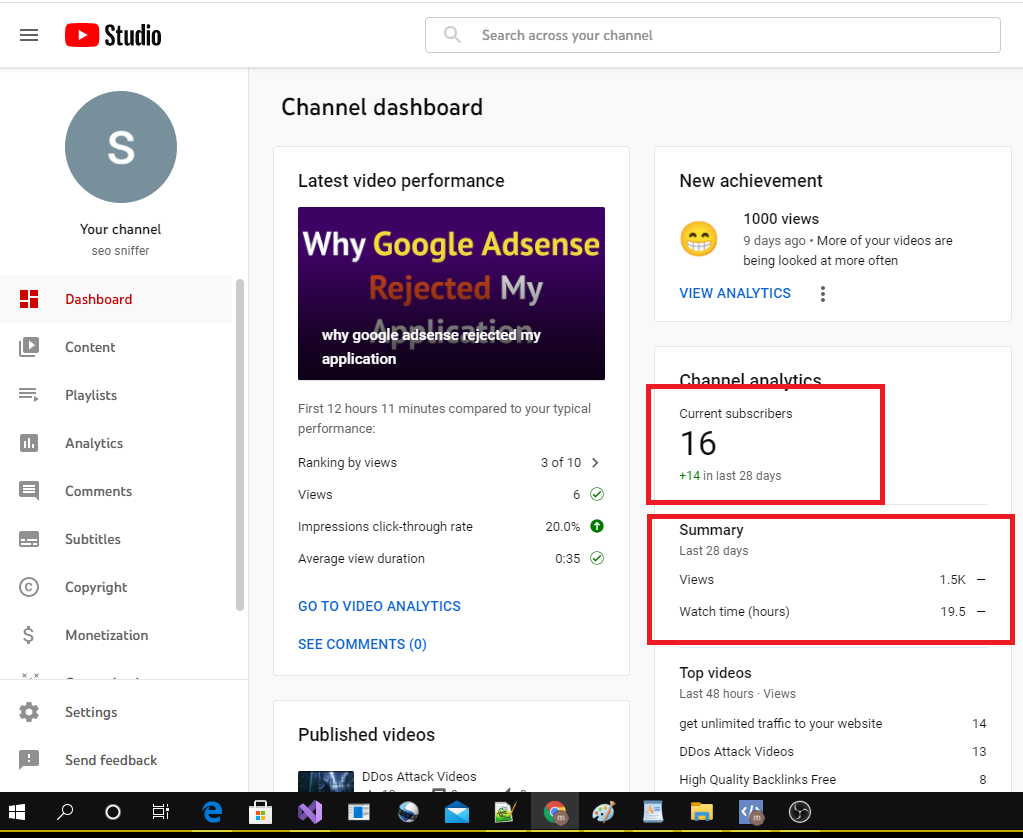Click the search magnifier icon
This screenshot has width=1023, height=838.
pos(452,35)
